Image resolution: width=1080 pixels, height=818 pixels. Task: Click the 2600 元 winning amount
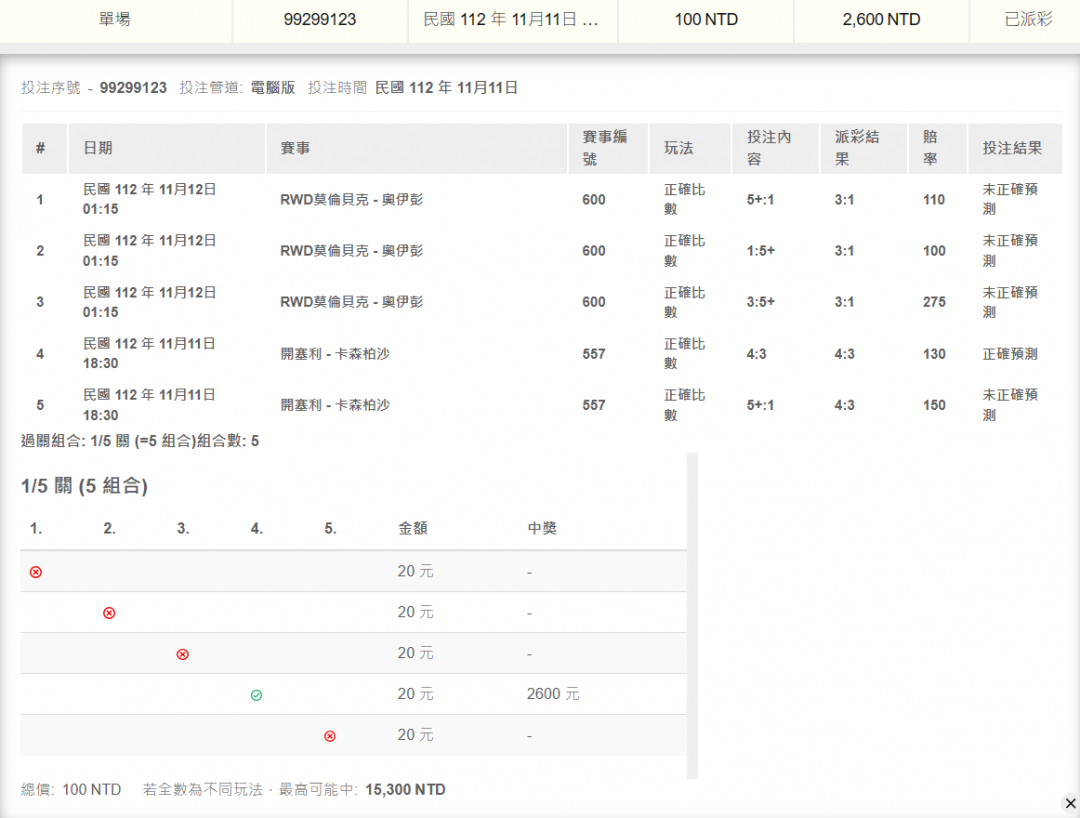tap(553, 694)
